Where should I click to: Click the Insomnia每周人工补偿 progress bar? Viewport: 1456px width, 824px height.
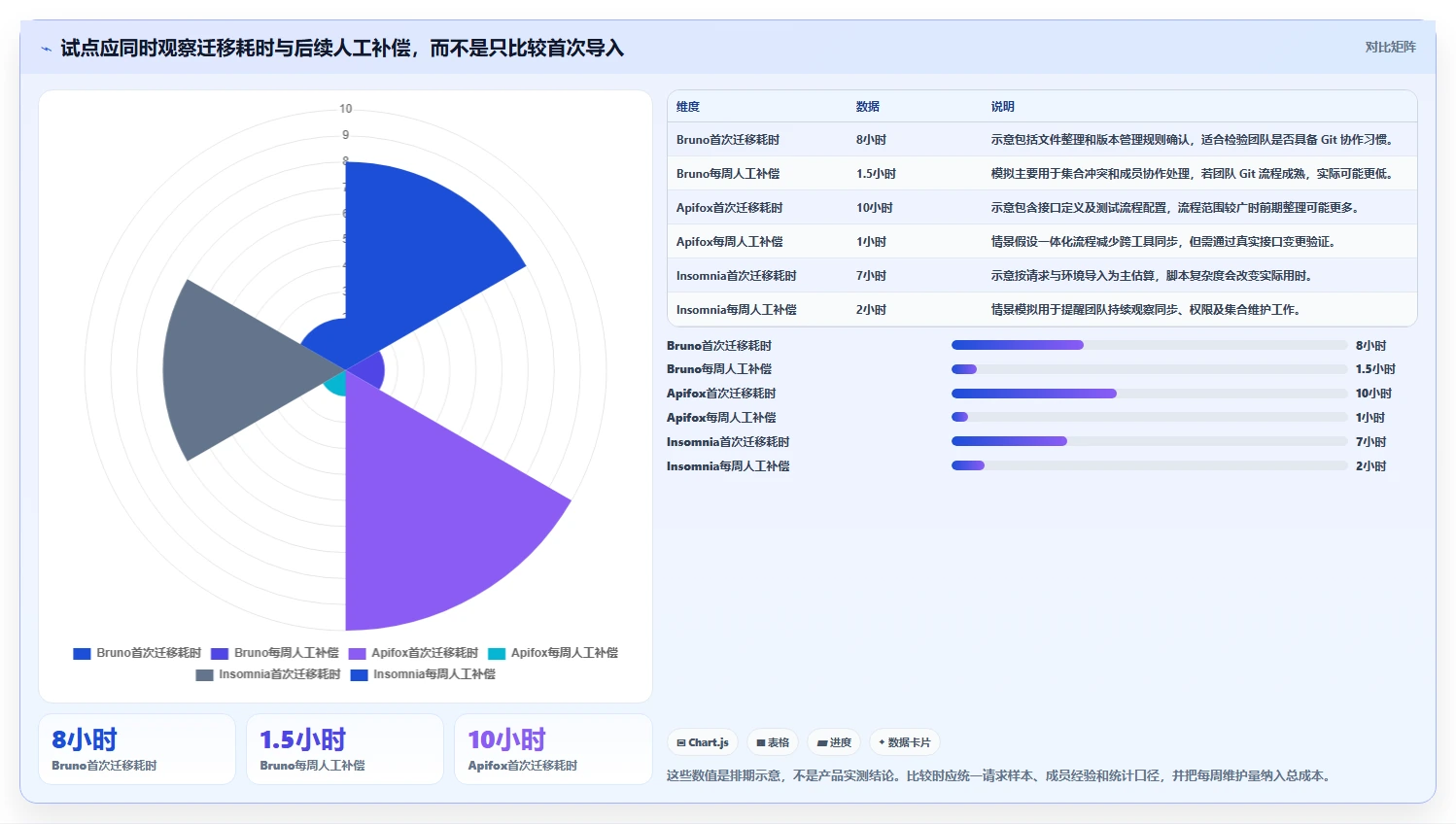pos(1149,465)
